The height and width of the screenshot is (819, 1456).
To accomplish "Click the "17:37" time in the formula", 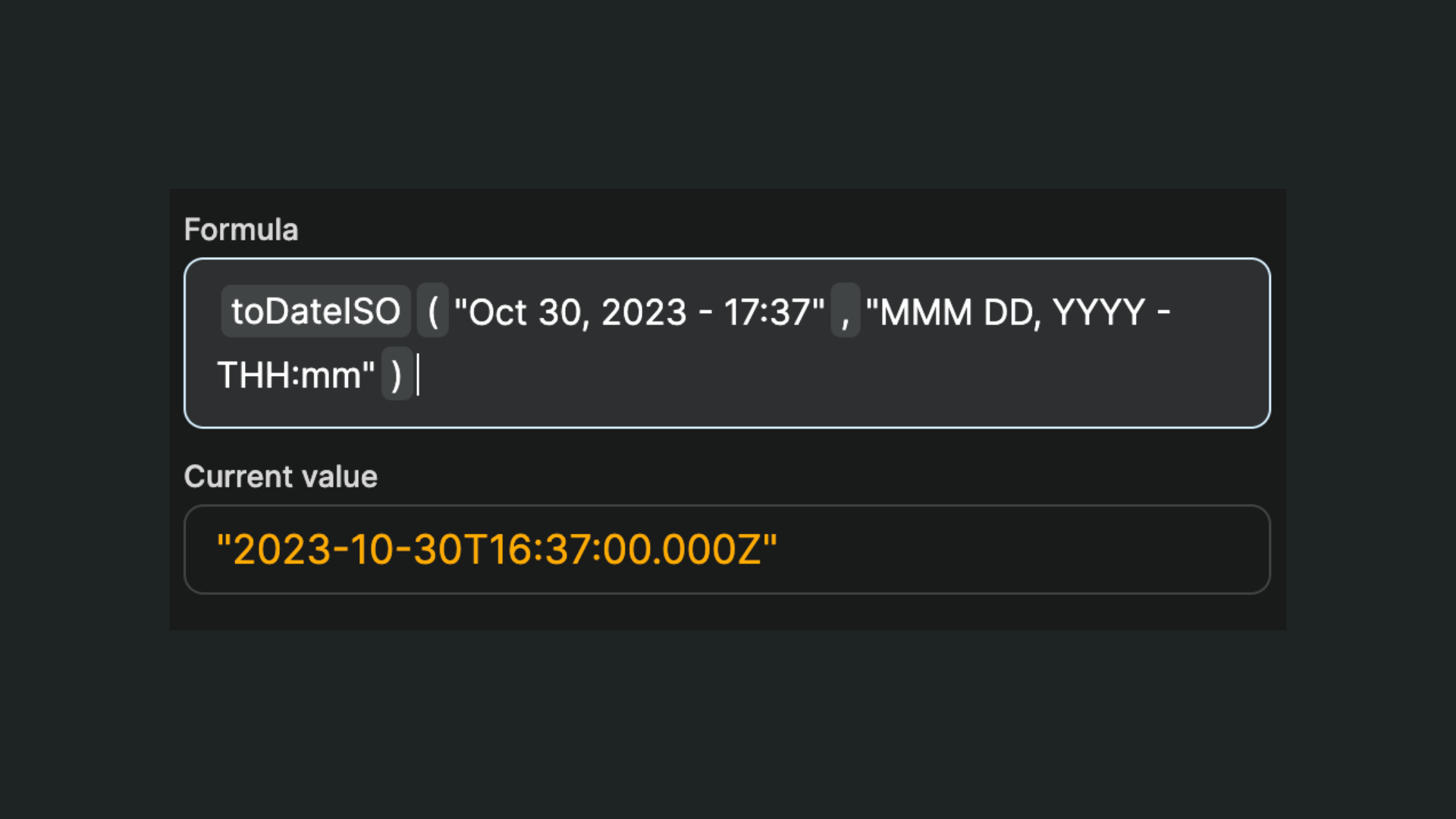I will (x=767, y=312).
